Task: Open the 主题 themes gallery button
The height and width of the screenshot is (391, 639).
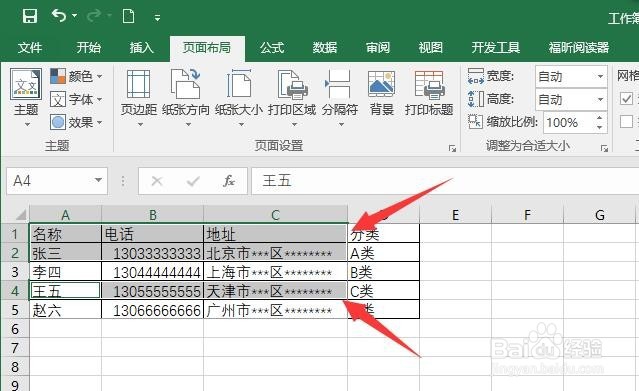Action: pos(26,98)
